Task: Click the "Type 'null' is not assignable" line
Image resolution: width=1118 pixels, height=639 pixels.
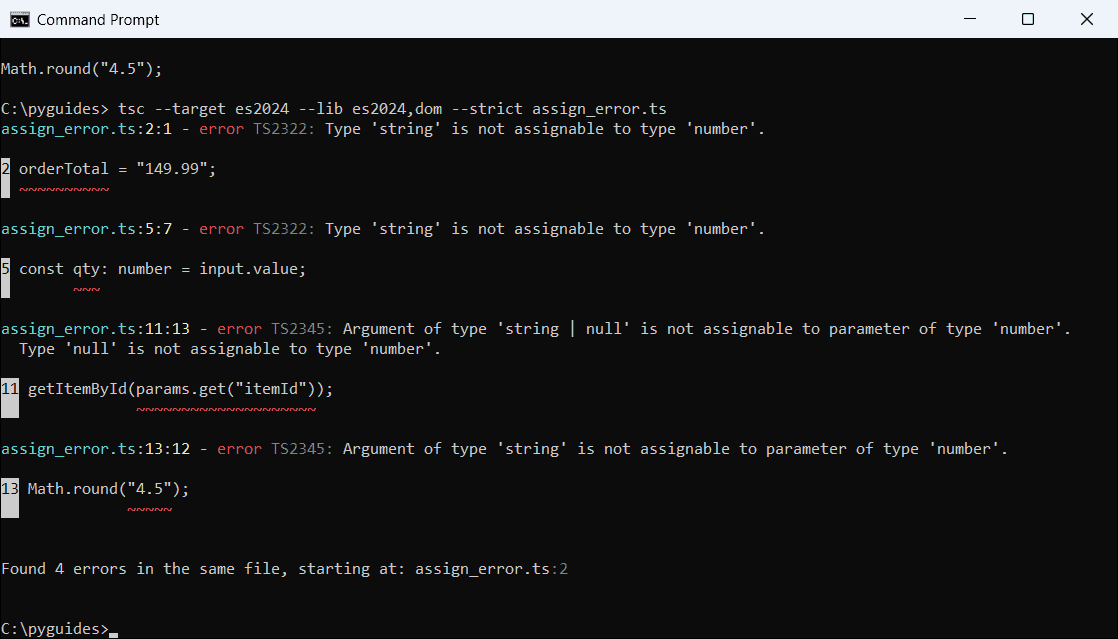Action: tap(230, 349)
